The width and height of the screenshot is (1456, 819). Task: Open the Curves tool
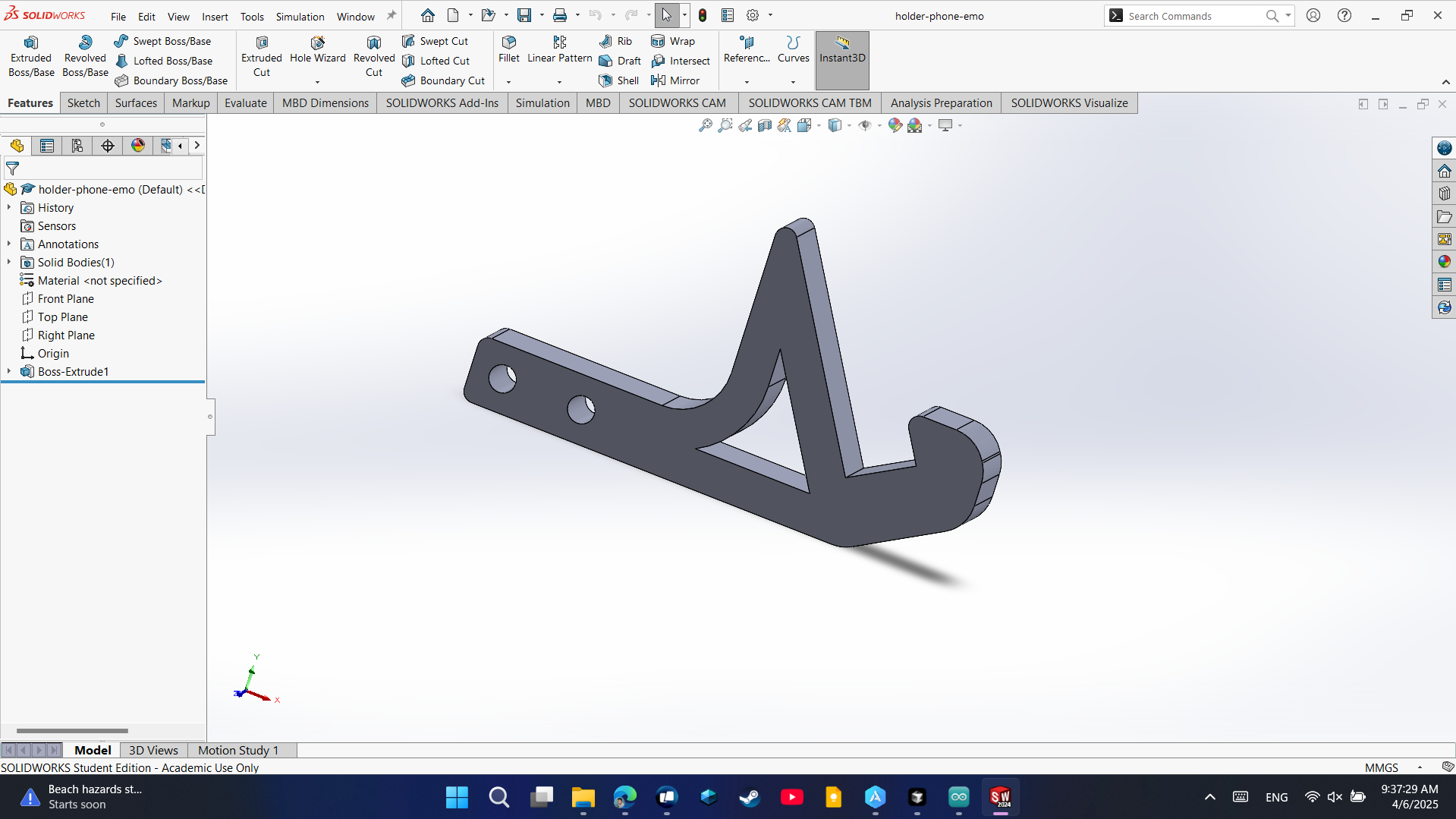click(x=793, y=50)
